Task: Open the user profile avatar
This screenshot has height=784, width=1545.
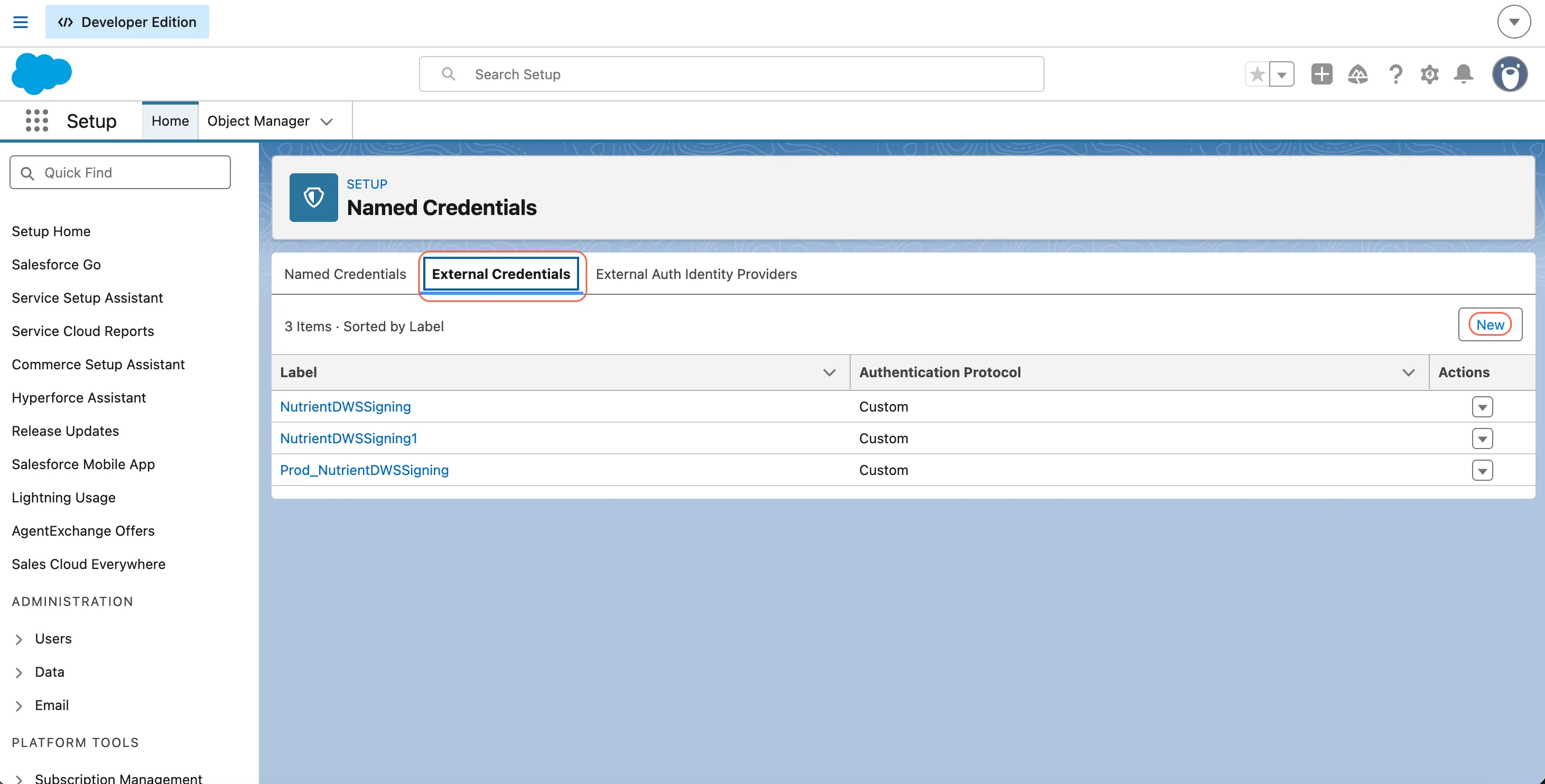Action: pos(1510,74)
